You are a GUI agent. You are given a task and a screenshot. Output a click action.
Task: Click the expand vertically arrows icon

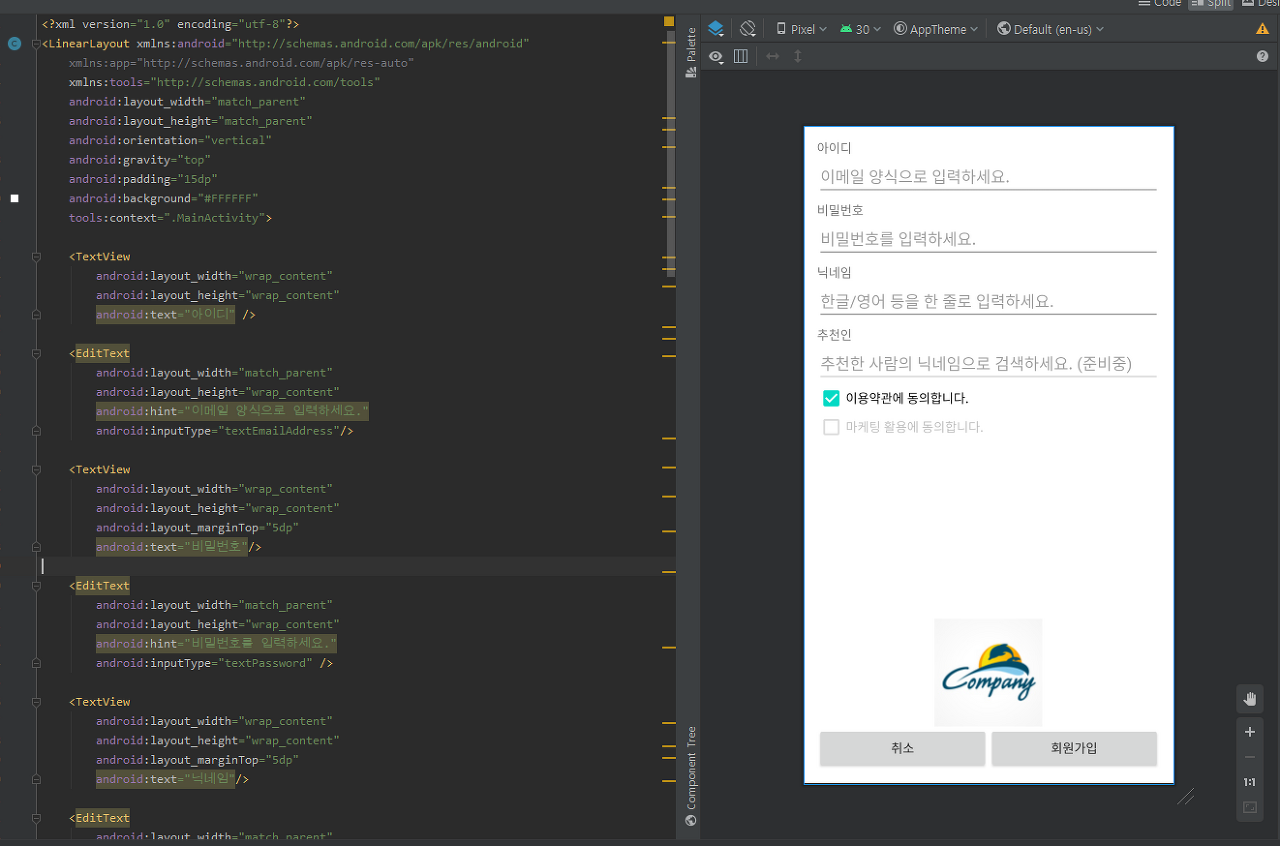click(x=798, y=56)
